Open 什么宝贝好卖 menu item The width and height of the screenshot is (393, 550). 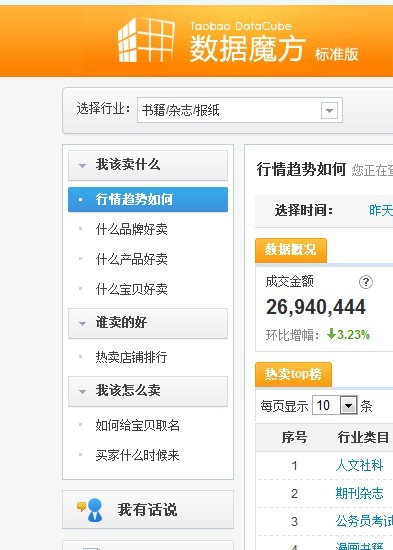click(132, 289)
